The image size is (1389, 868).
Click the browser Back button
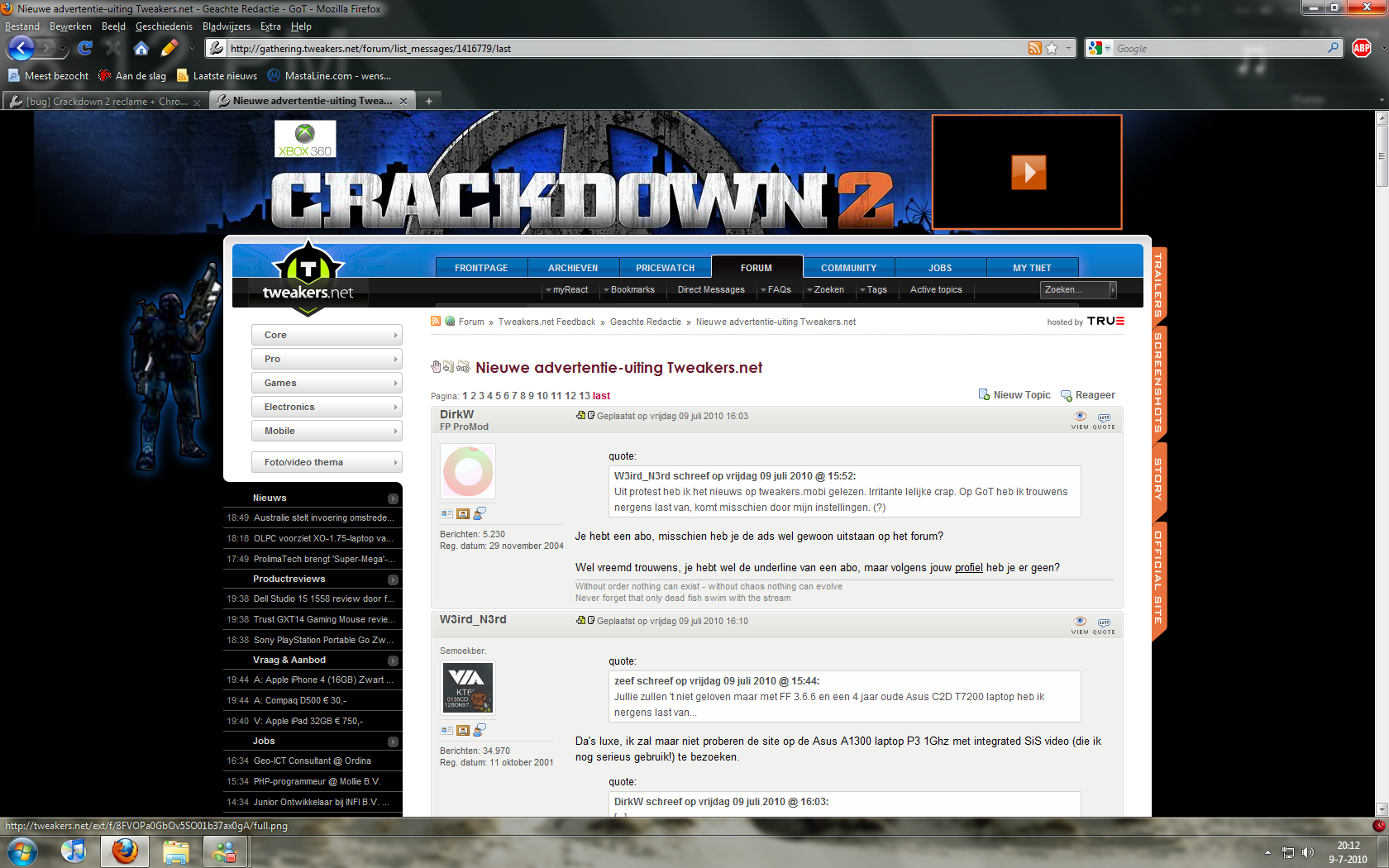[x=21, y=48]
